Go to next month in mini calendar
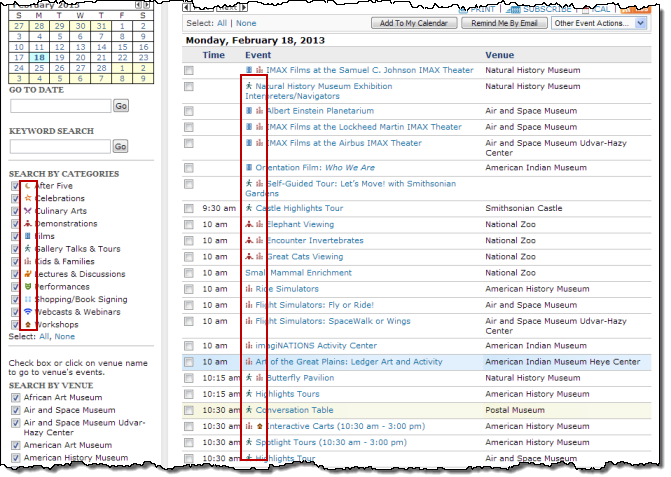The image size is (671, 477). [x=146, y=5]
